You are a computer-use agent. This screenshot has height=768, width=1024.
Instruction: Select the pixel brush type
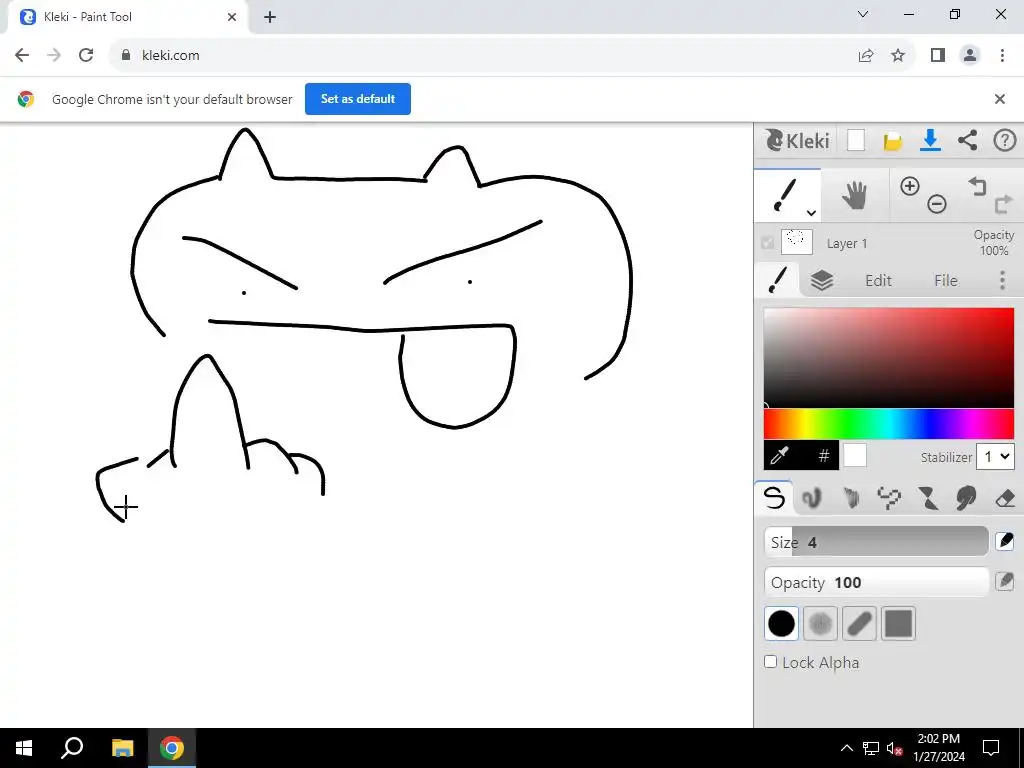point(889,498)
